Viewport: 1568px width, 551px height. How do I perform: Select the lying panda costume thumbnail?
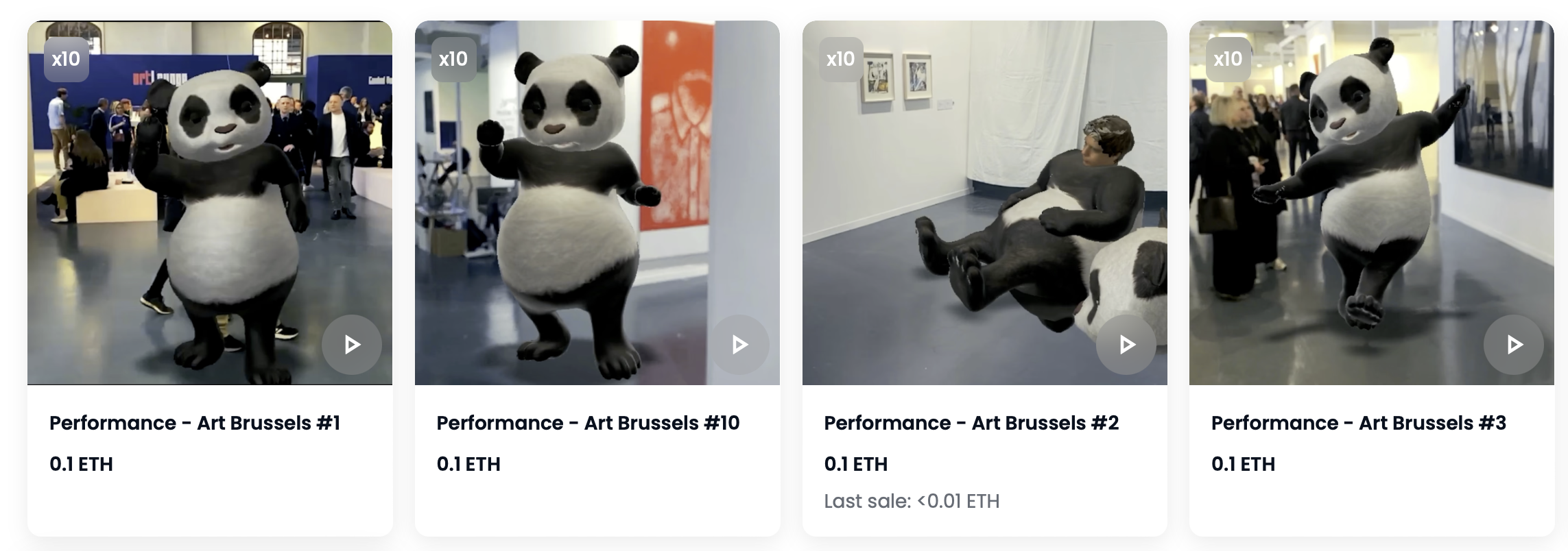pyautogui.click(x=985, y=203)
